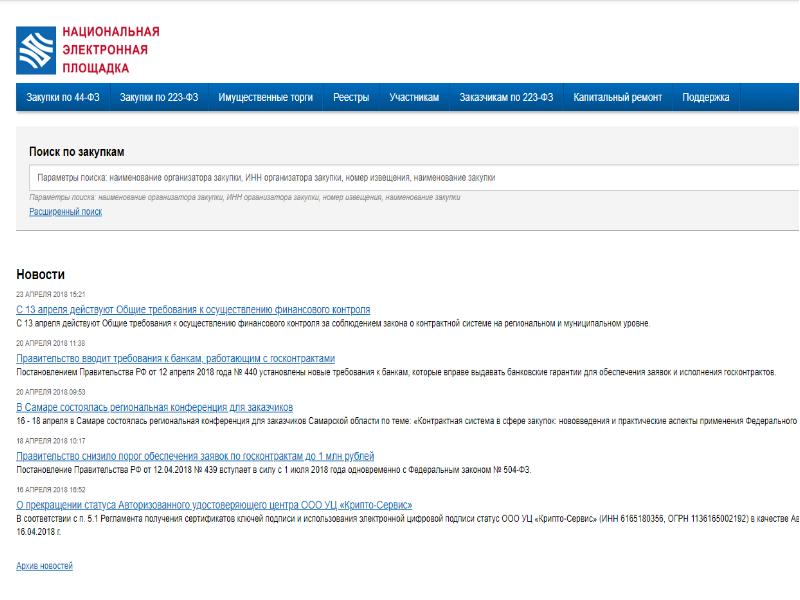
Task: Click the Новости section heading
Action: point(40,274)
